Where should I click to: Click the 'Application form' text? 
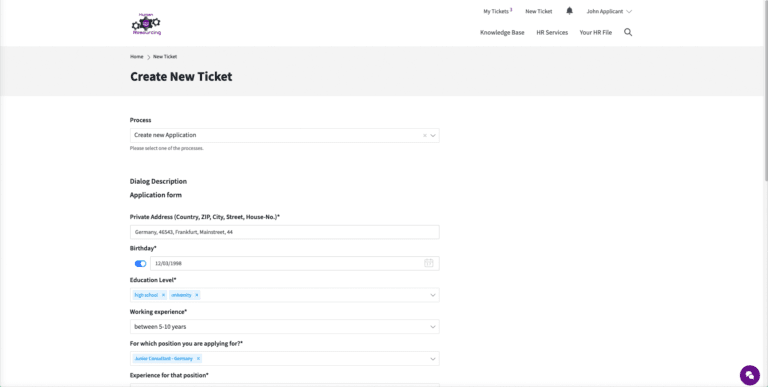point(156,195)
